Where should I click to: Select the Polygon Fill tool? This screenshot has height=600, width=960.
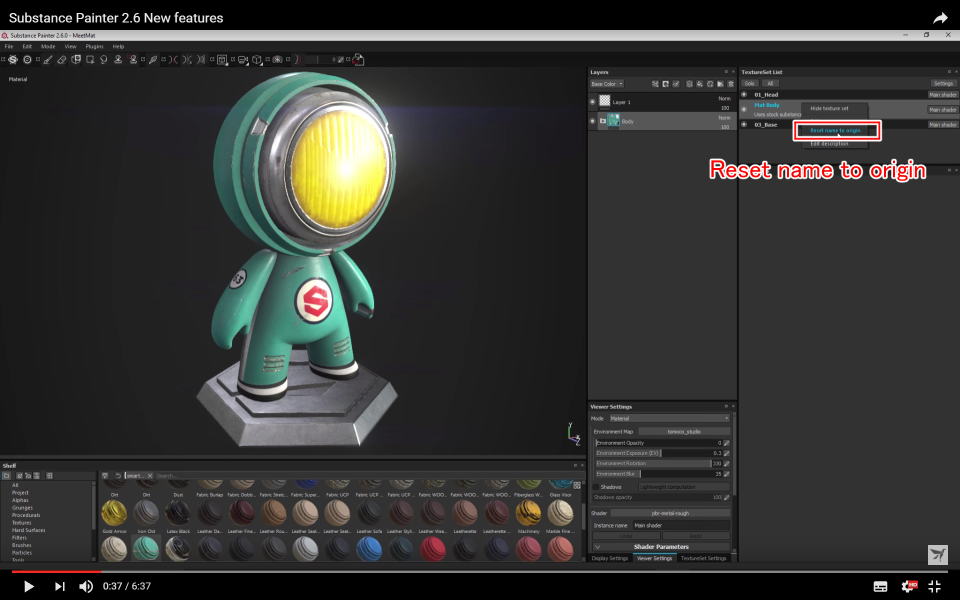click(90, 59)
